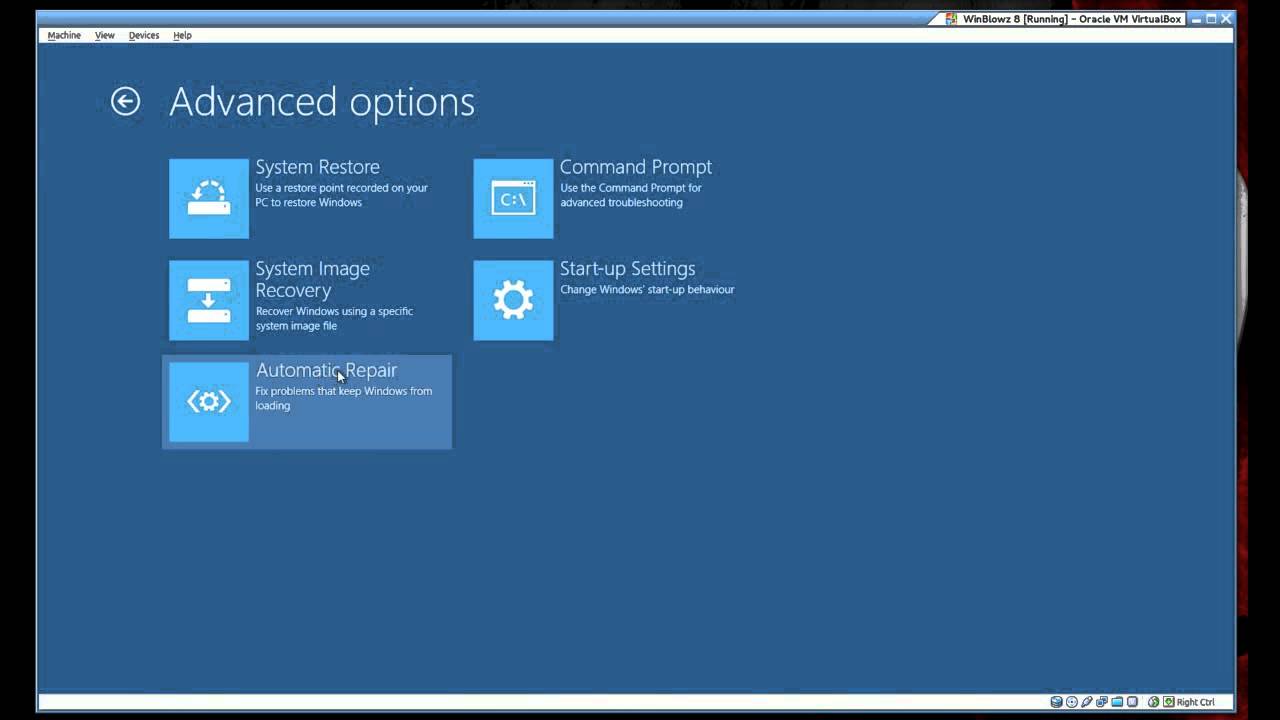Image resolution: width=1280 pixels, height=720 pixels.
Task: Click the shared folders status icon
Action: click(1117, 702)
